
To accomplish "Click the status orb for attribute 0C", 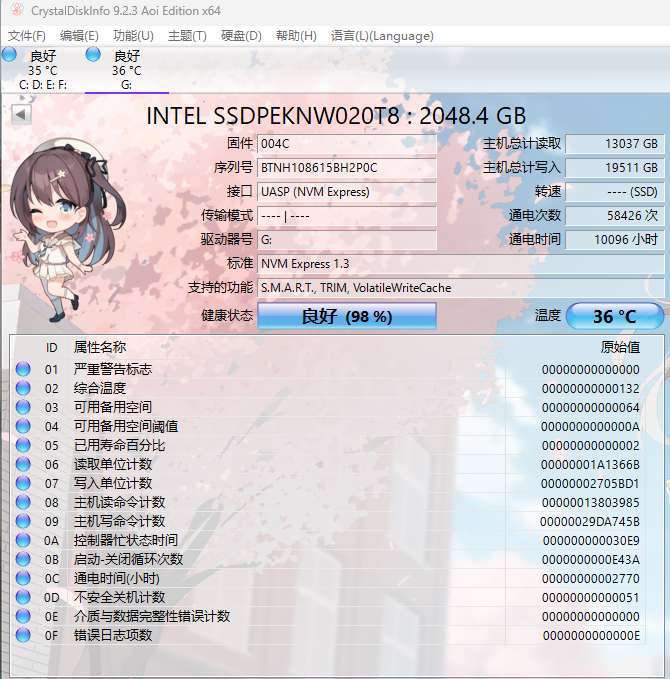I will pyautogui.click(x=23, y=579).
